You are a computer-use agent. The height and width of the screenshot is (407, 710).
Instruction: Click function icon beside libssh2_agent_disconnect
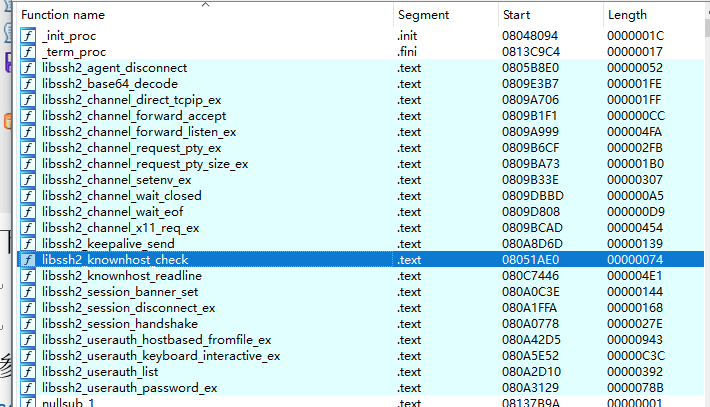click(28, 68)
